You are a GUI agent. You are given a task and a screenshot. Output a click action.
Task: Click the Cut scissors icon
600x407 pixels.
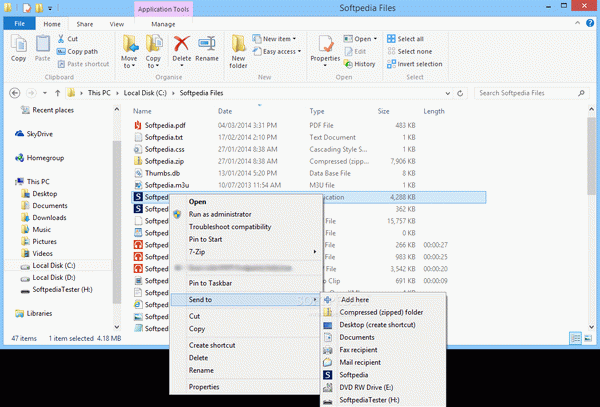(x=61, y=39)
